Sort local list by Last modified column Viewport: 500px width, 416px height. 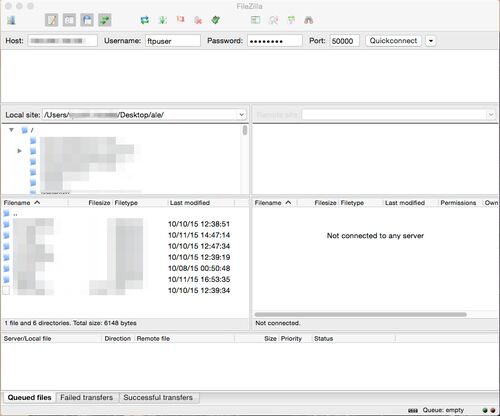coord(201,203)
